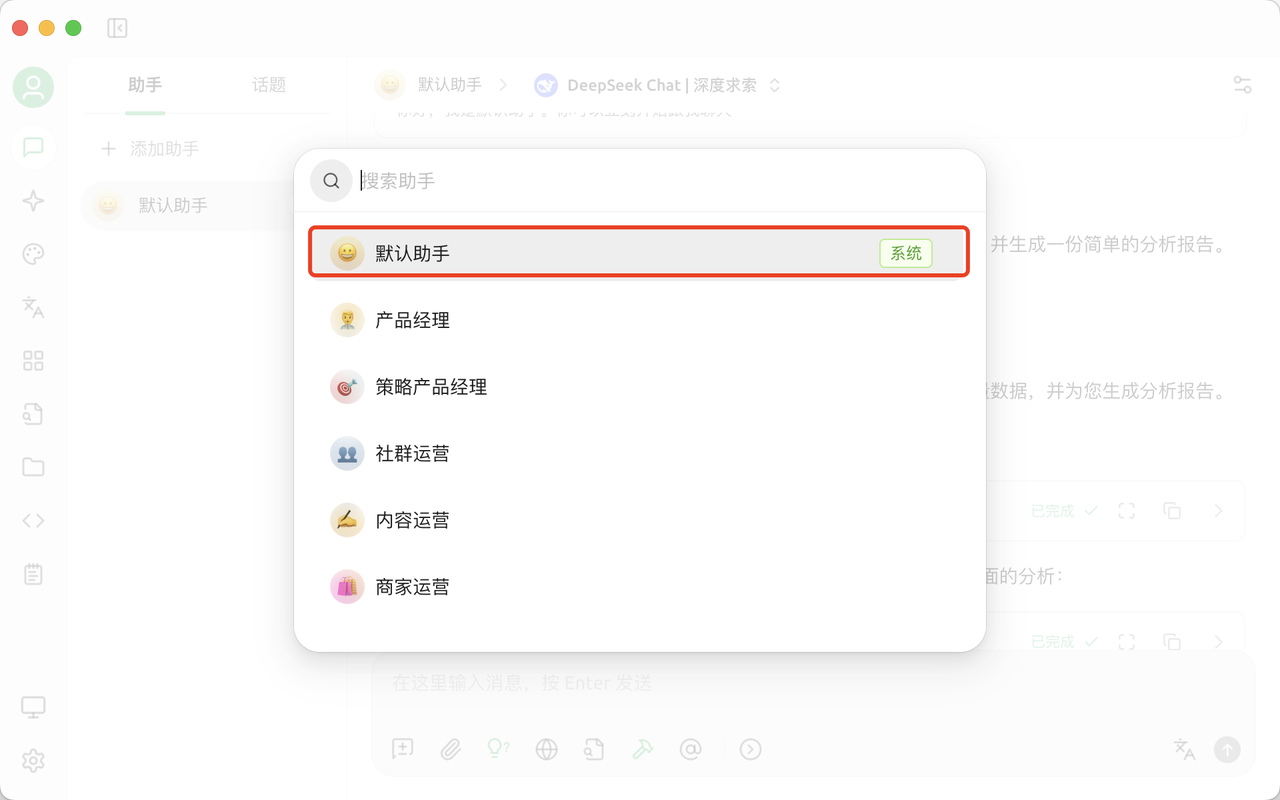Open mini apps grid icon
This screenshot has height=800, width=1280.
point(33,361)
